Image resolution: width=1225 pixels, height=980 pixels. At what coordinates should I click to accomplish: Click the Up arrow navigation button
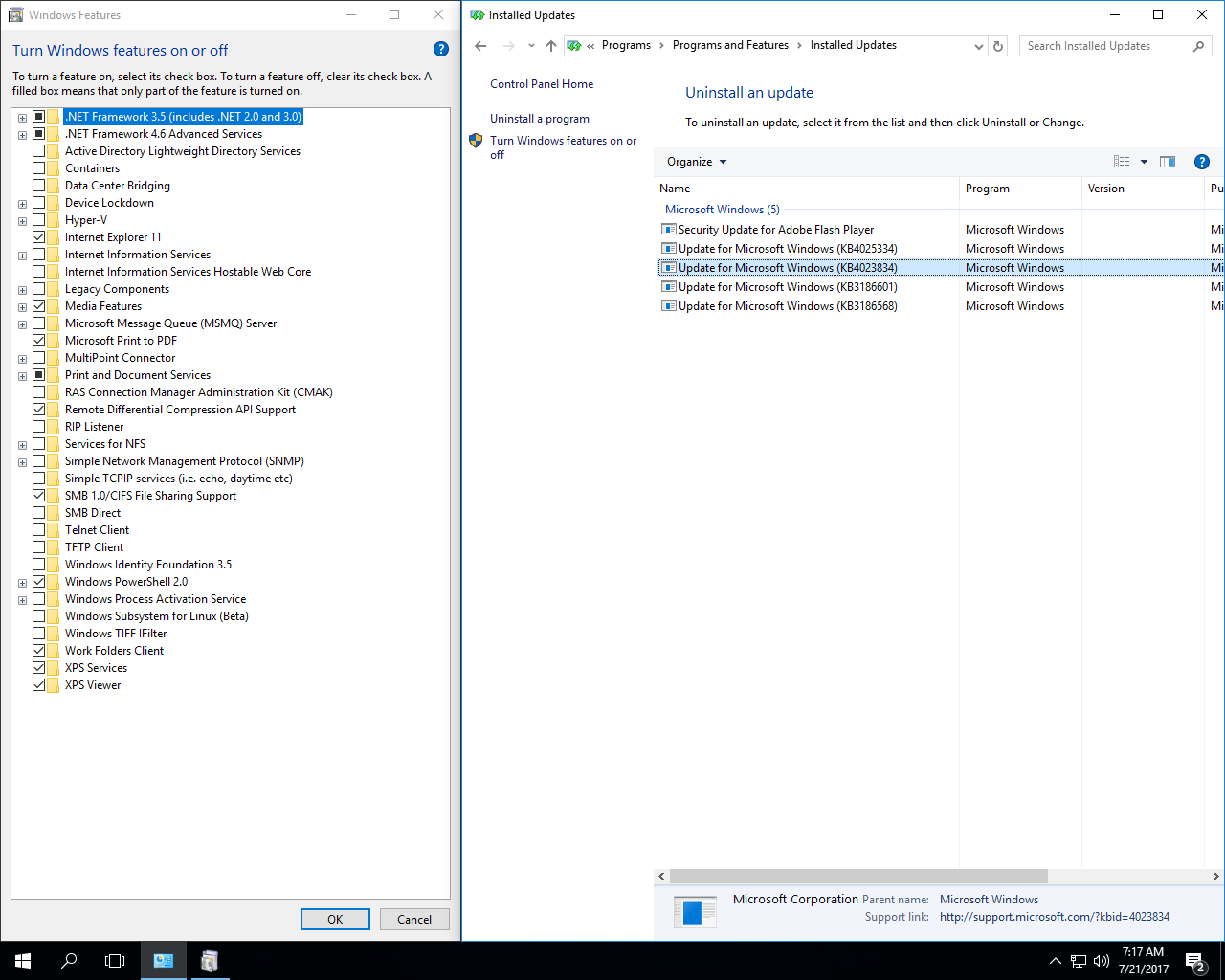[x=551, y=46]
